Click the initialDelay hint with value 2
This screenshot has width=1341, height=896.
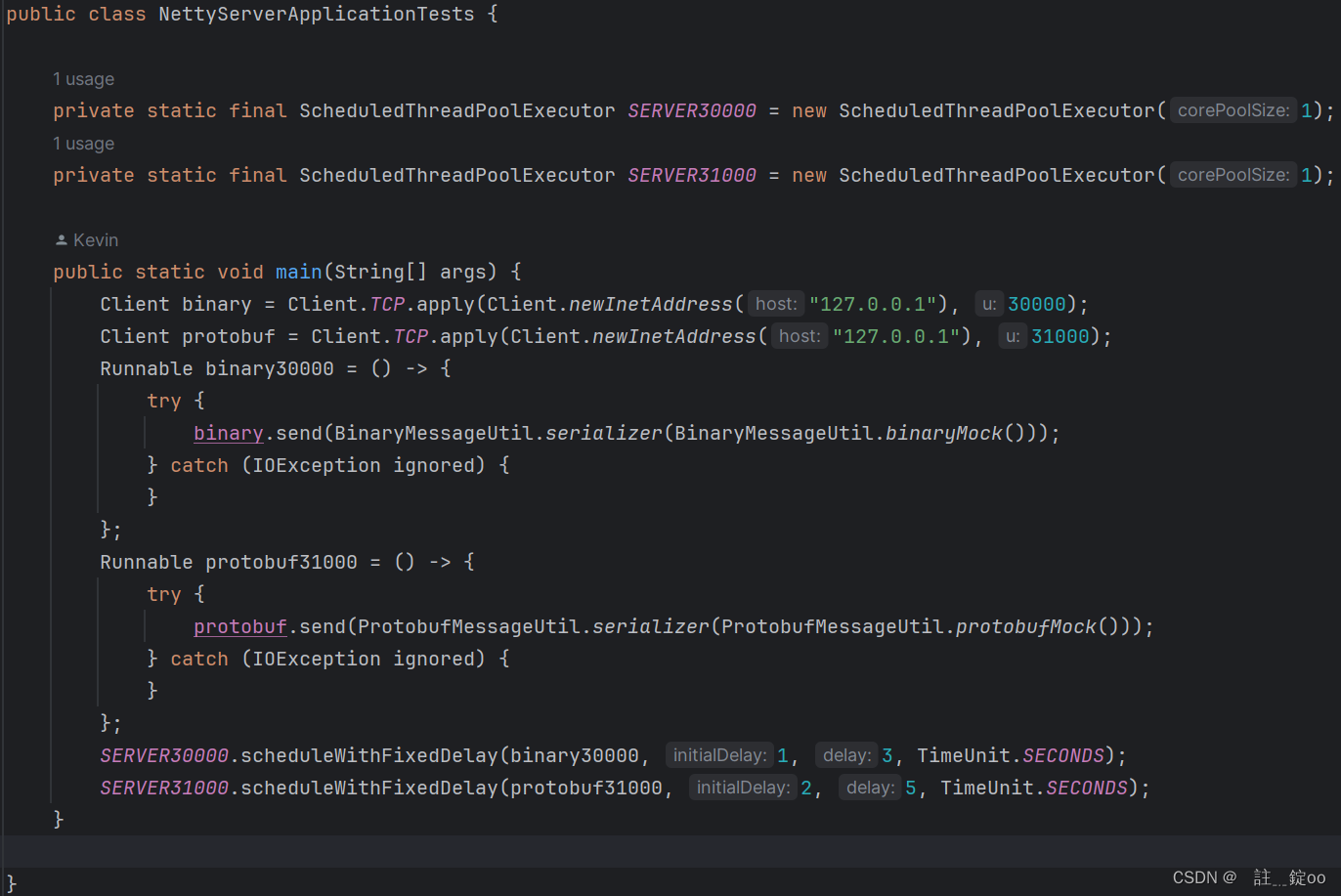tap(743, 788)
